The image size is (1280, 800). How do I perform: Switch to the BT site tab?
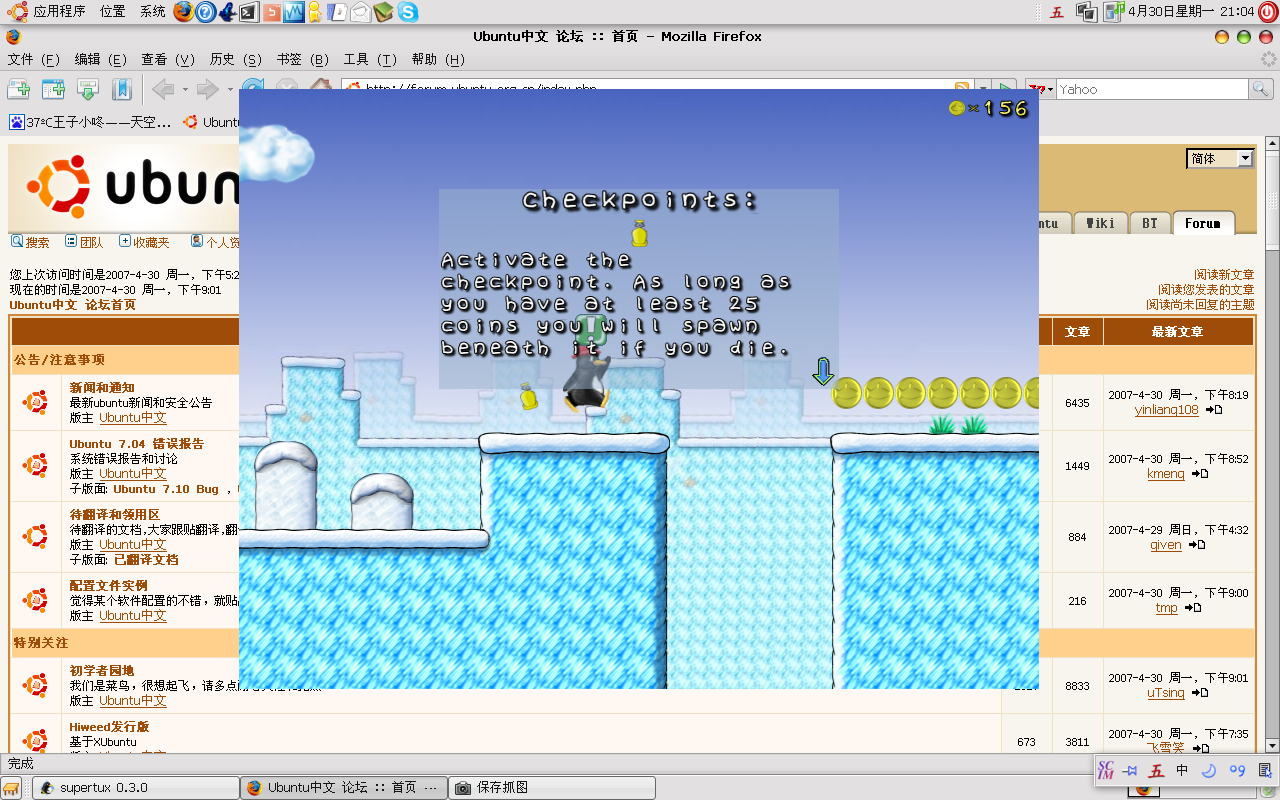click(1150, 223)
